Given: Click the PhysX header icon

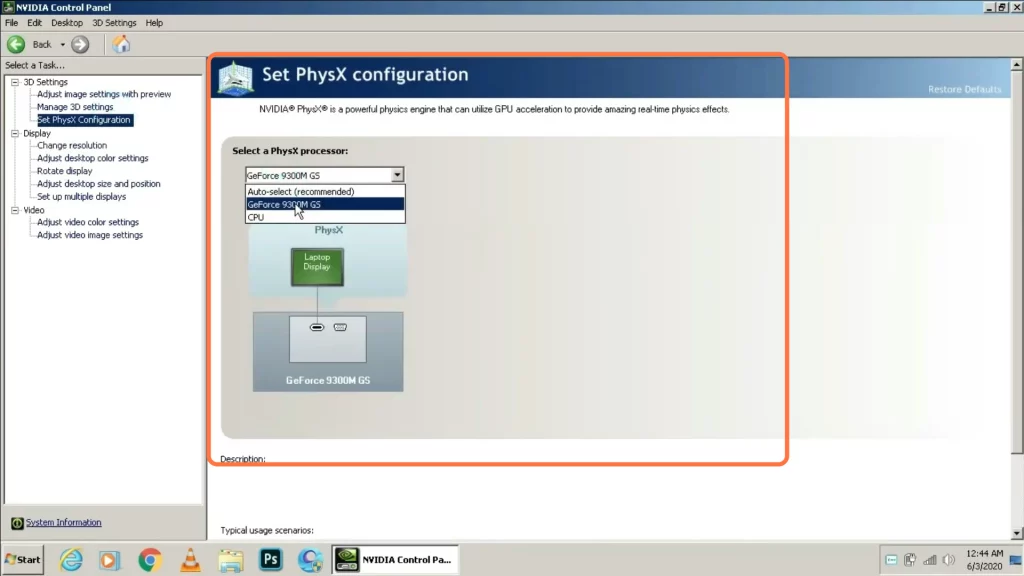Looking at the screenshot, I should pos(236,78).
